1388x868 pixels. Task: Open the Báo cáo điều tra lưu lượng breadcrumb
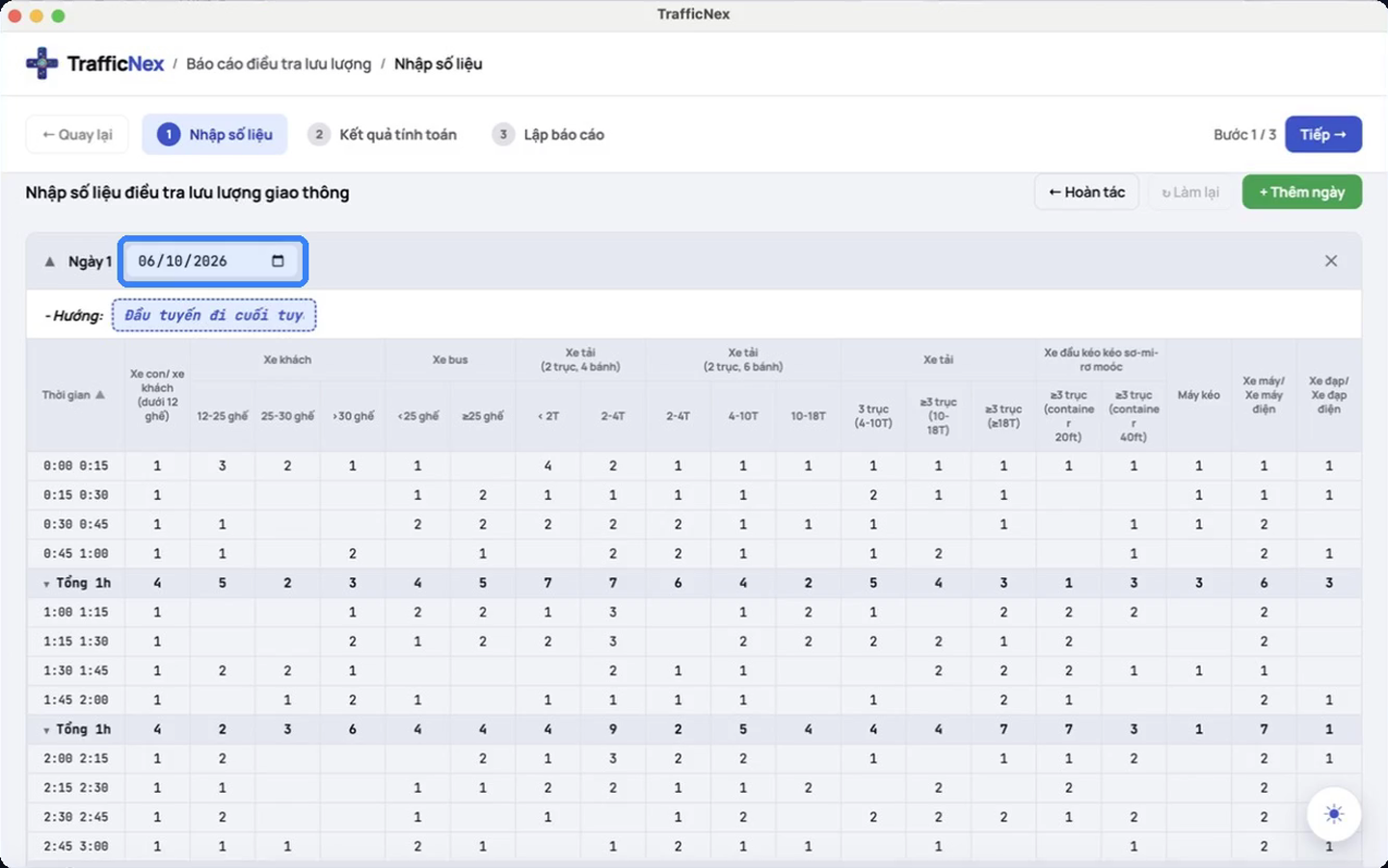click(279, 64)
